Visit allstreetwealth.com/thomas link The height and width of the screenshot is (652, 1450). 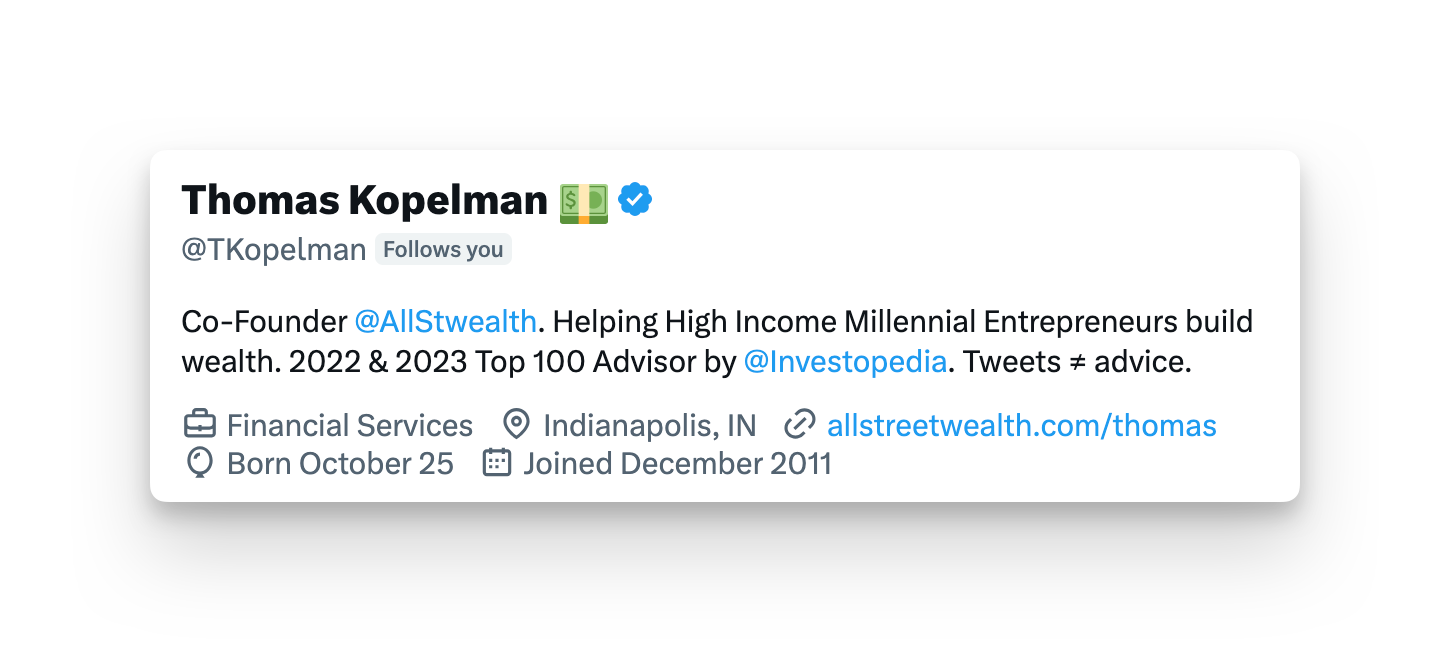tap(1022, 425)
